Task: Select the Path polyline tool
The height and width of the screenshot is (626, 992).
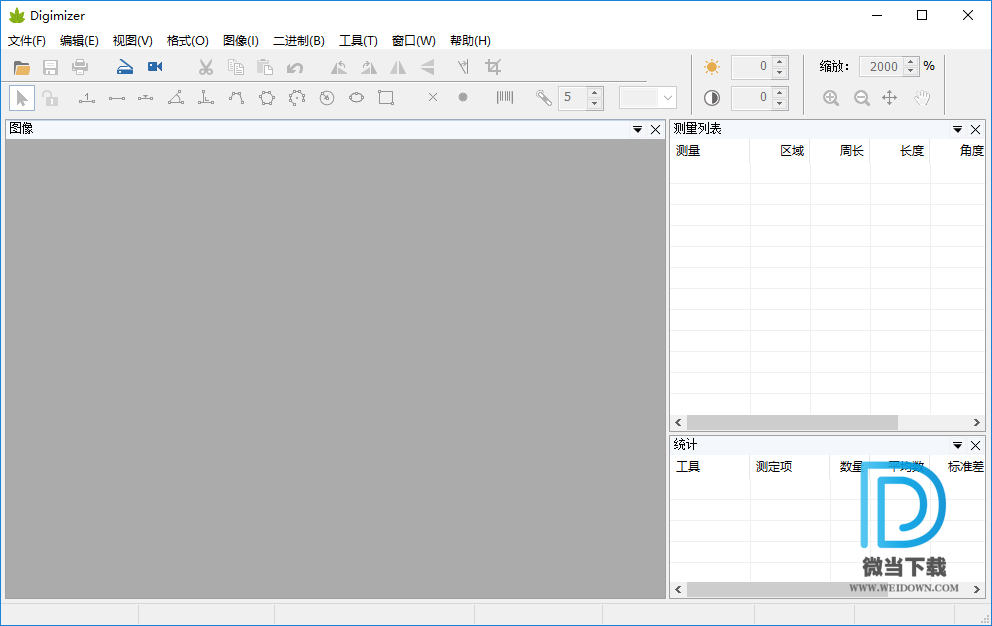Action: click(x=236, y=97)
